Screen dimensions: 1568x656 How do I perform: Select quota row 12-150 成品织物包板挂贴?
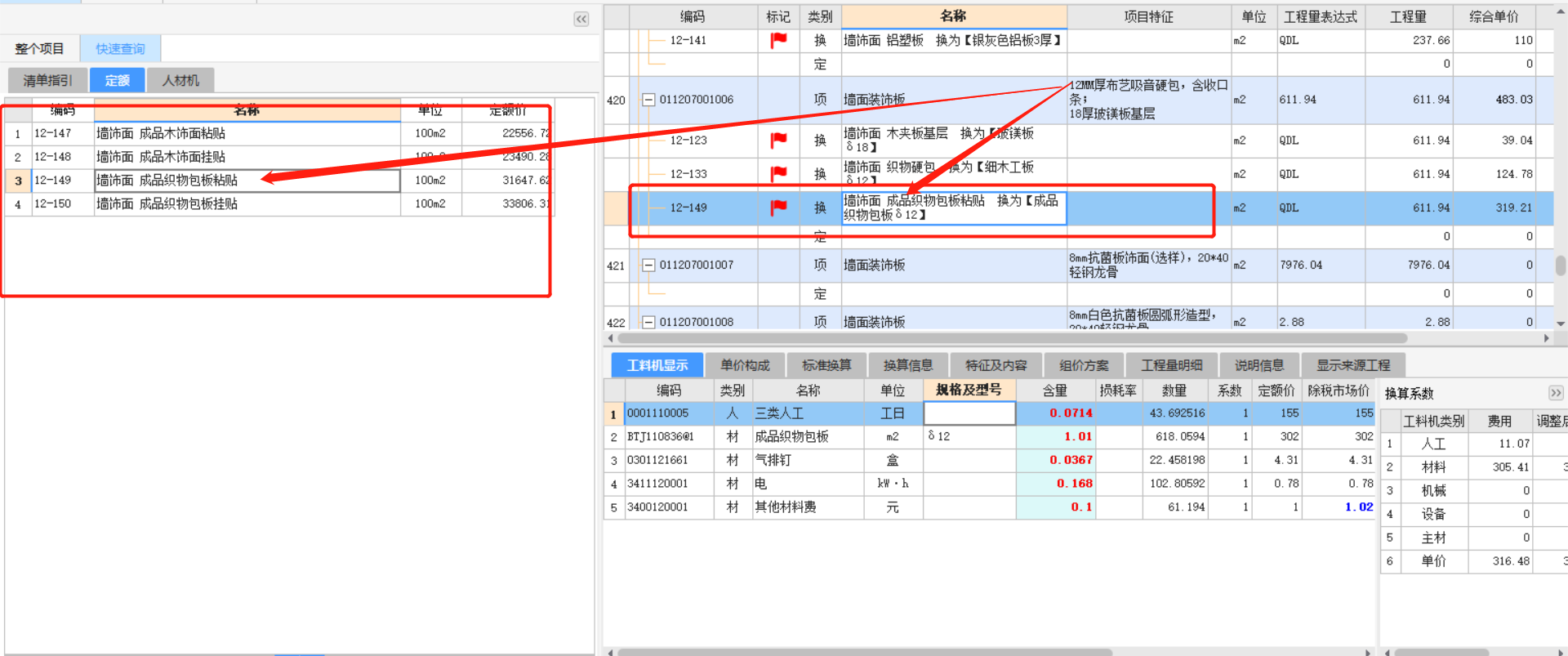[279, 204]
